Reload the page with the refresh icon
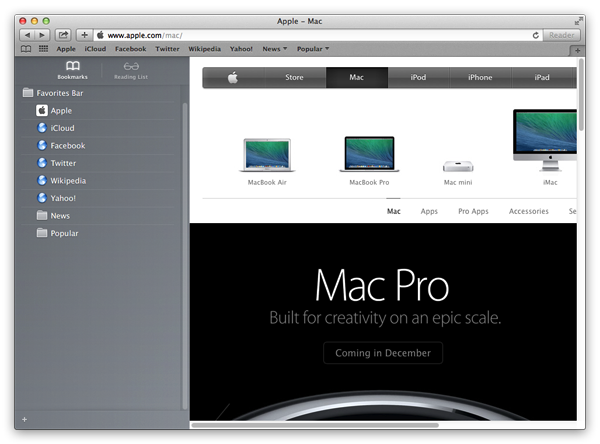 [536, 35]
